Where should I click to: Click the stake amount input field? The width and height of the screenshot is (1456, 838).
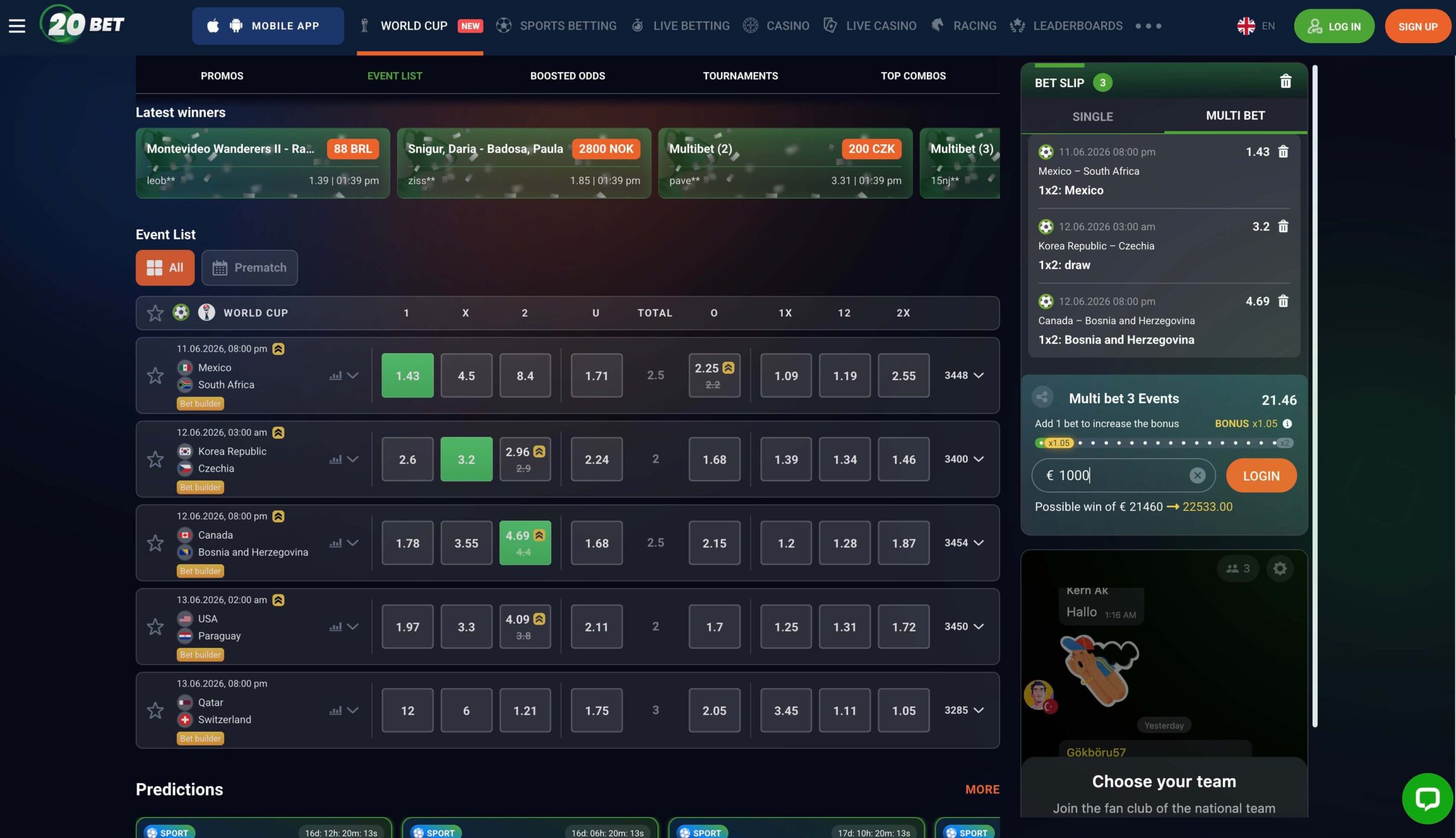coord(1123,476)
